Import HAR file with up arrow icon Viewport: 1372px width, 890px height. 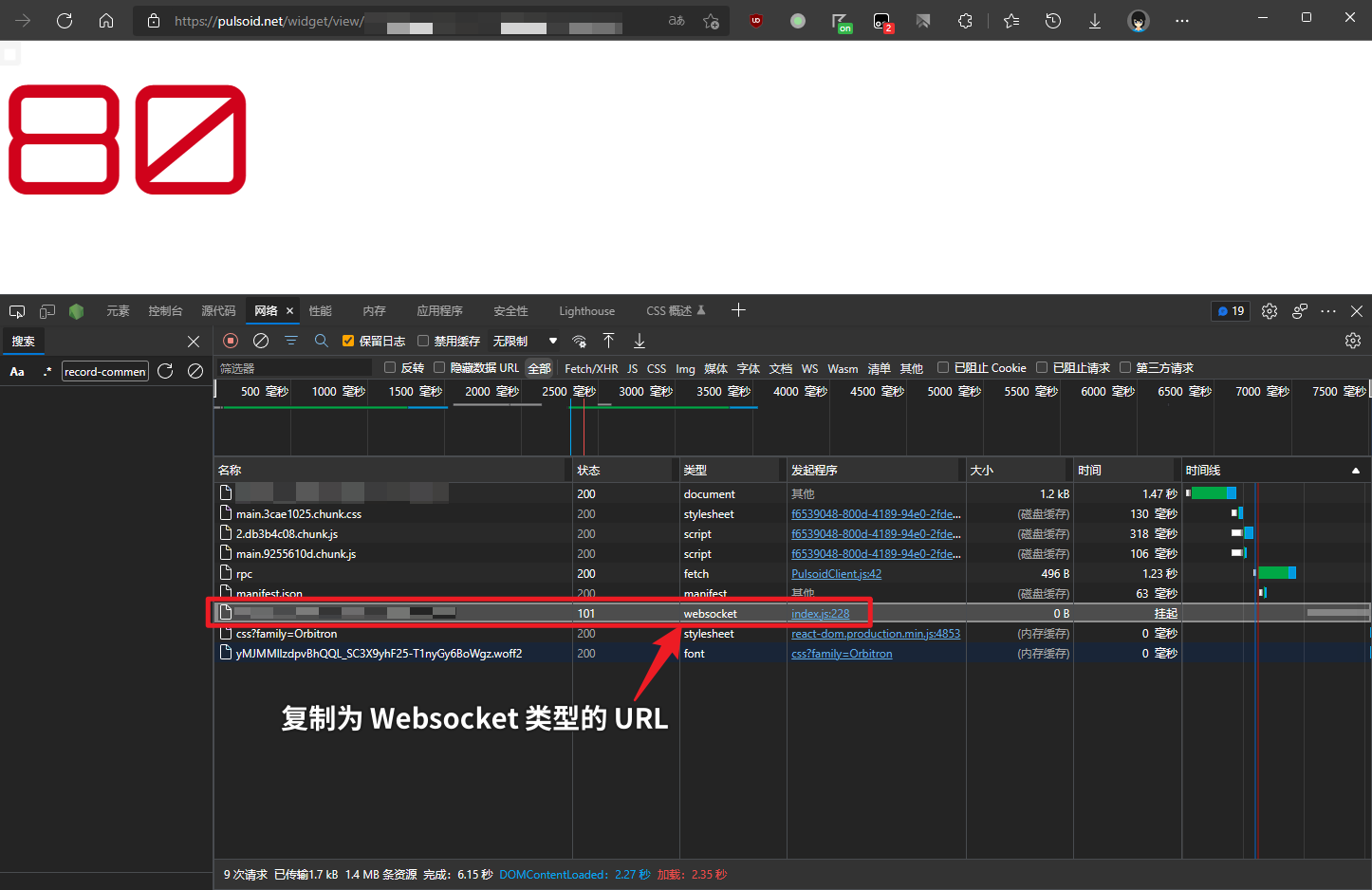[609, 341]
